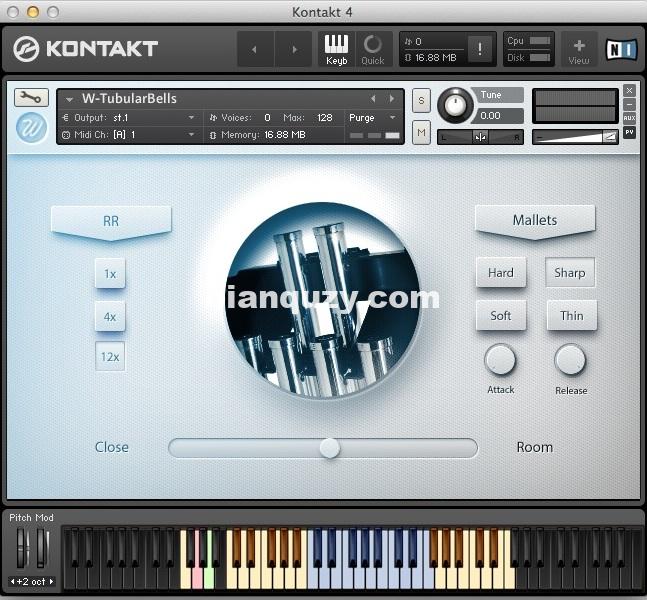Viewport: 647px width, 600px height.
Task: Click the Max voices 128 value
Action: click(325, 118)
